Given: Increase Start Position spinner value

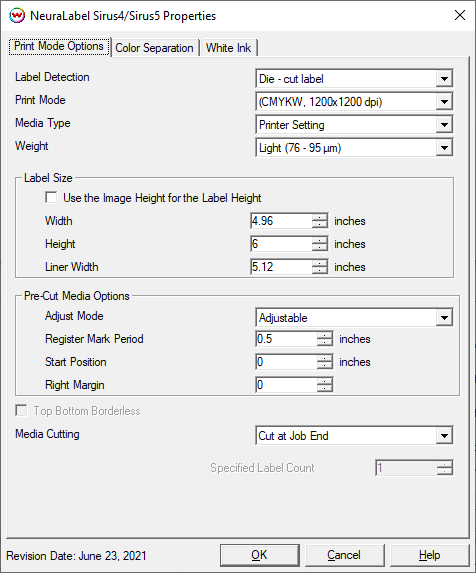Looking at the screenshot, I should [325, 358].
